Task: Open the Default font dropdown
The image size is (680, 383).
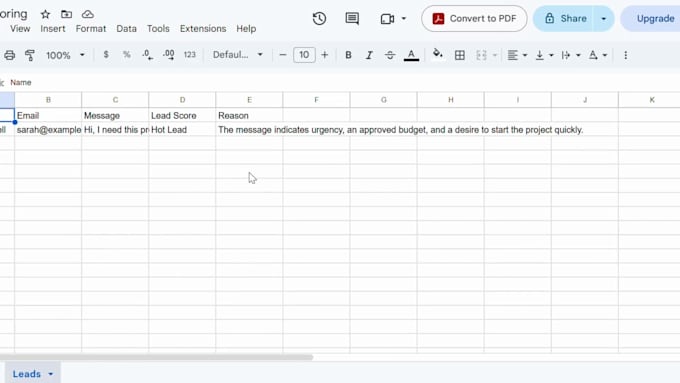Action: click(238, 55)
